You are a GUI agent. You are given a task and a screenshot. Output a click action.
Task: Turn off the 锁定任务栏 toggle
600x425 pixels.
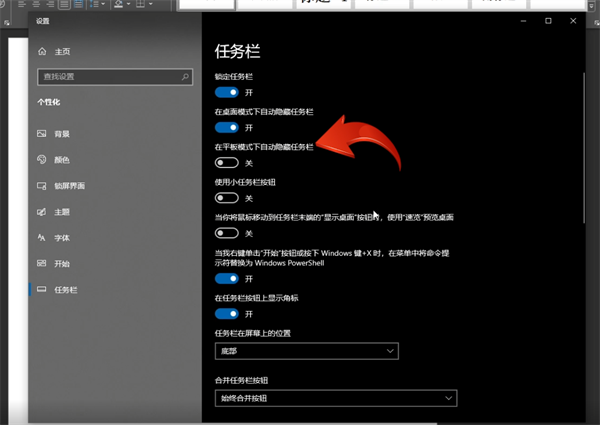(x=227, y=92)
